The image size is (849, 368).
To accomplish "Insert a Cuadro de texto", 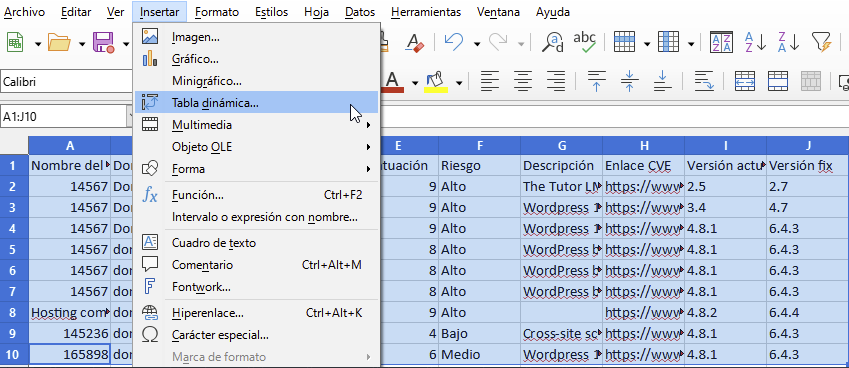I will [257, 243].
